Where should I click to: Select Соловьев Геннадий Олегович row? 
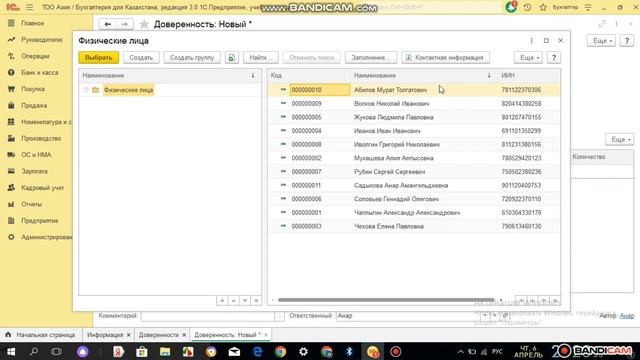point(414,199)
